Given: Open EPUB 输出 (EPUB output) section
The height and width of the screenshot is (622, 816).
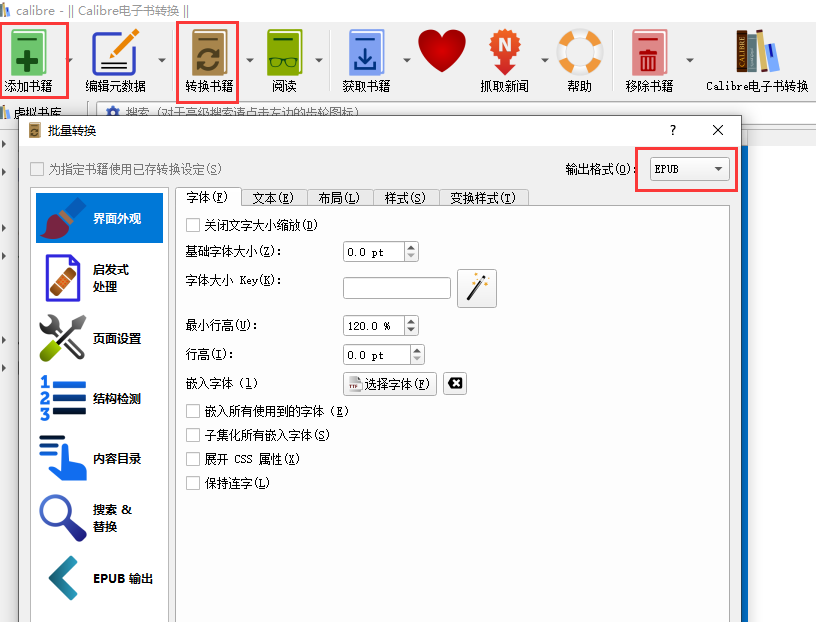Looking at the screenshot, I should coord(99,578).
